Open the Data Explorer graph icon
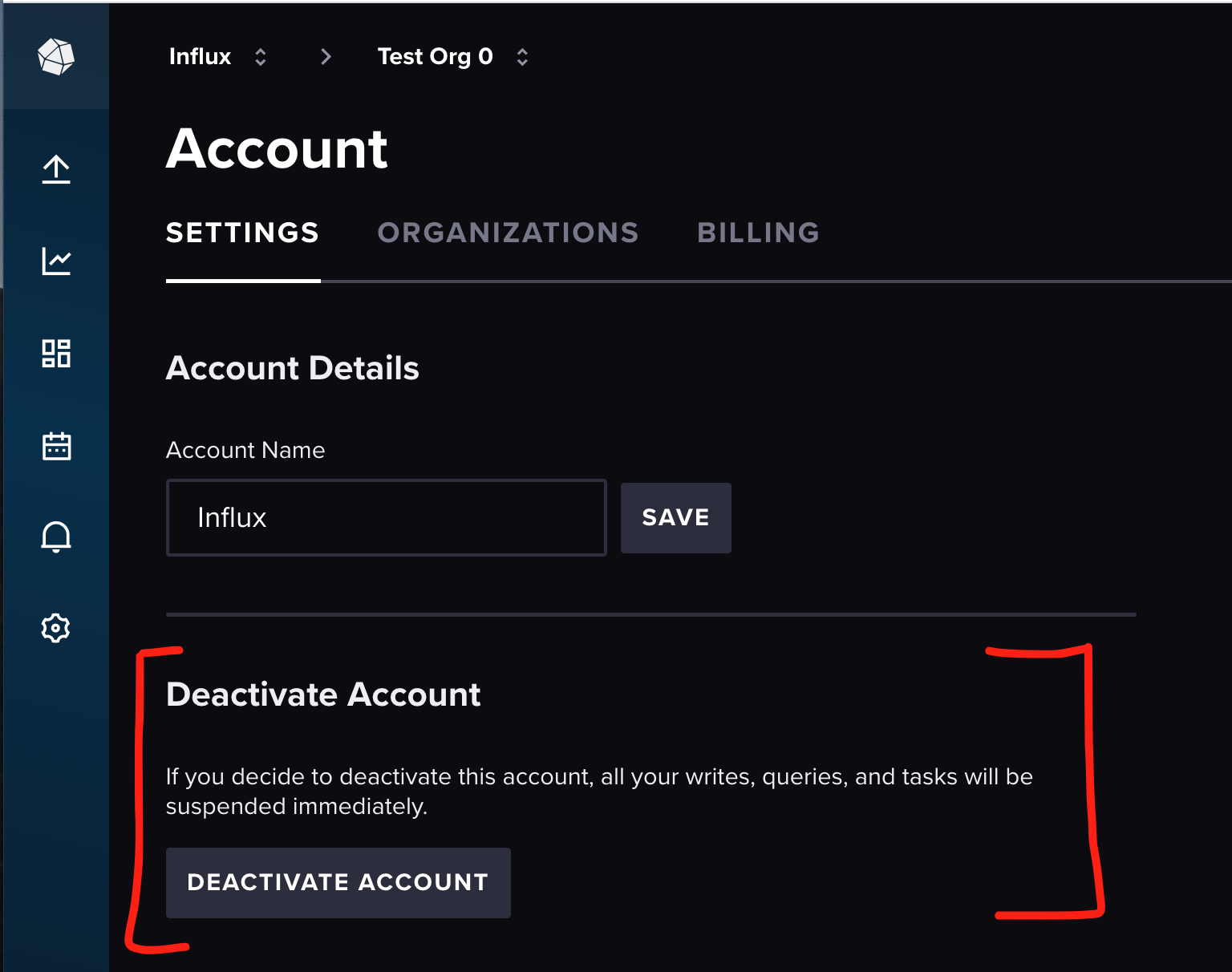The image size is (1232, 972). pyautogui.click(x=55, y=261)
